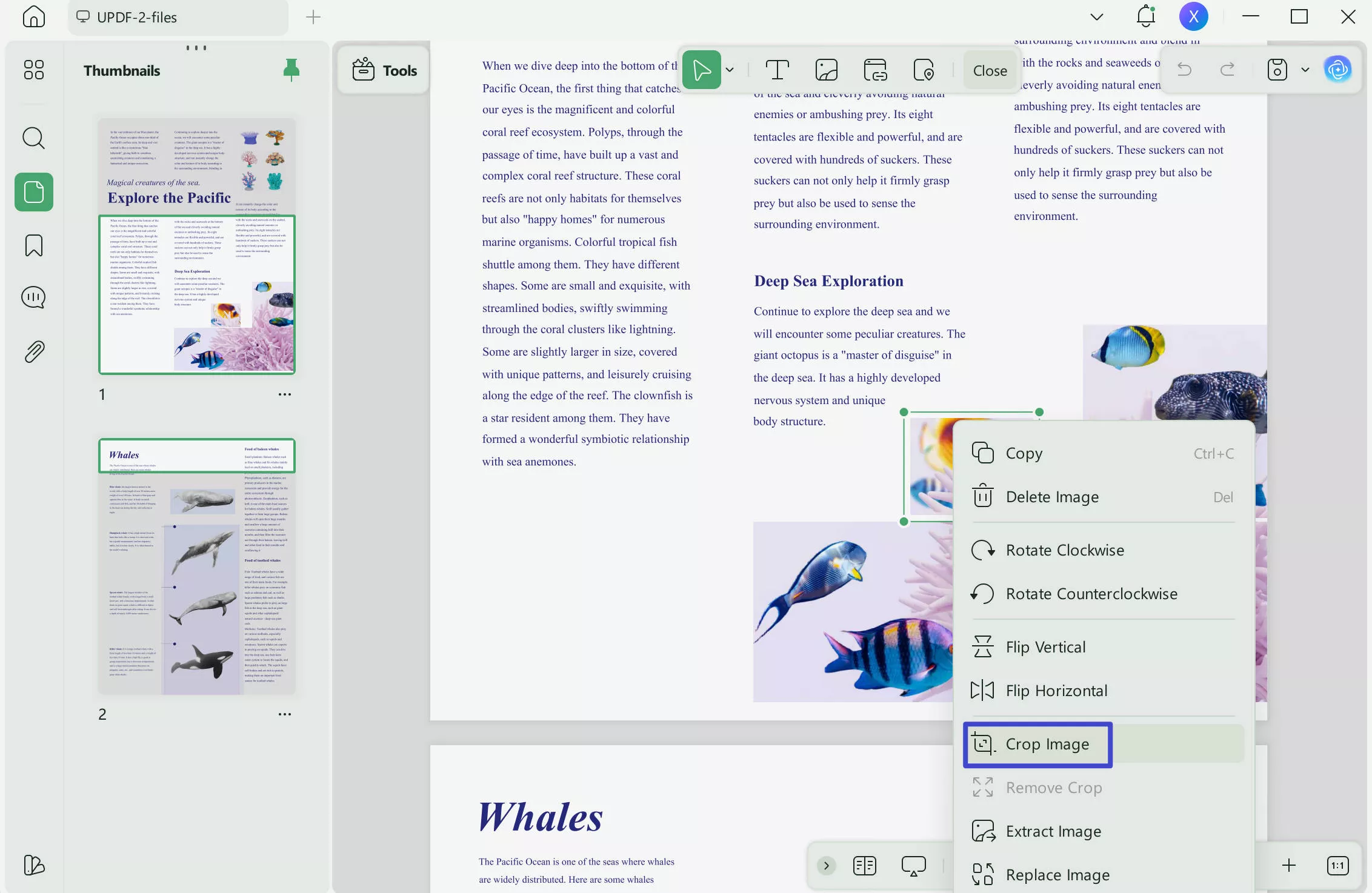1372x893 pixels.
Task: Expand the save options dropdown arrow
Action: click(1305, 70)
